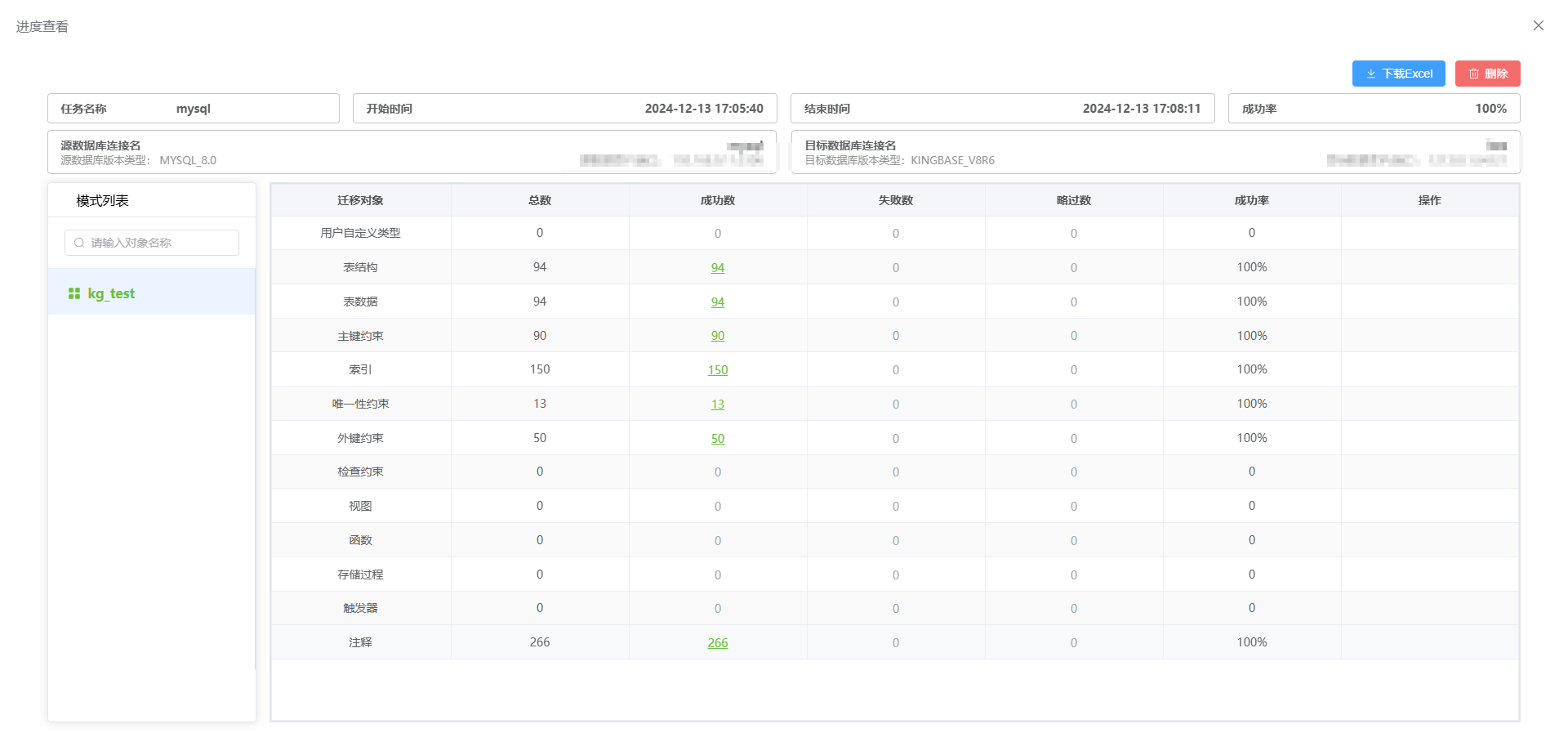The image size is (1568, 751).
Task: Click the migration object column header
Action: [360, 200]
